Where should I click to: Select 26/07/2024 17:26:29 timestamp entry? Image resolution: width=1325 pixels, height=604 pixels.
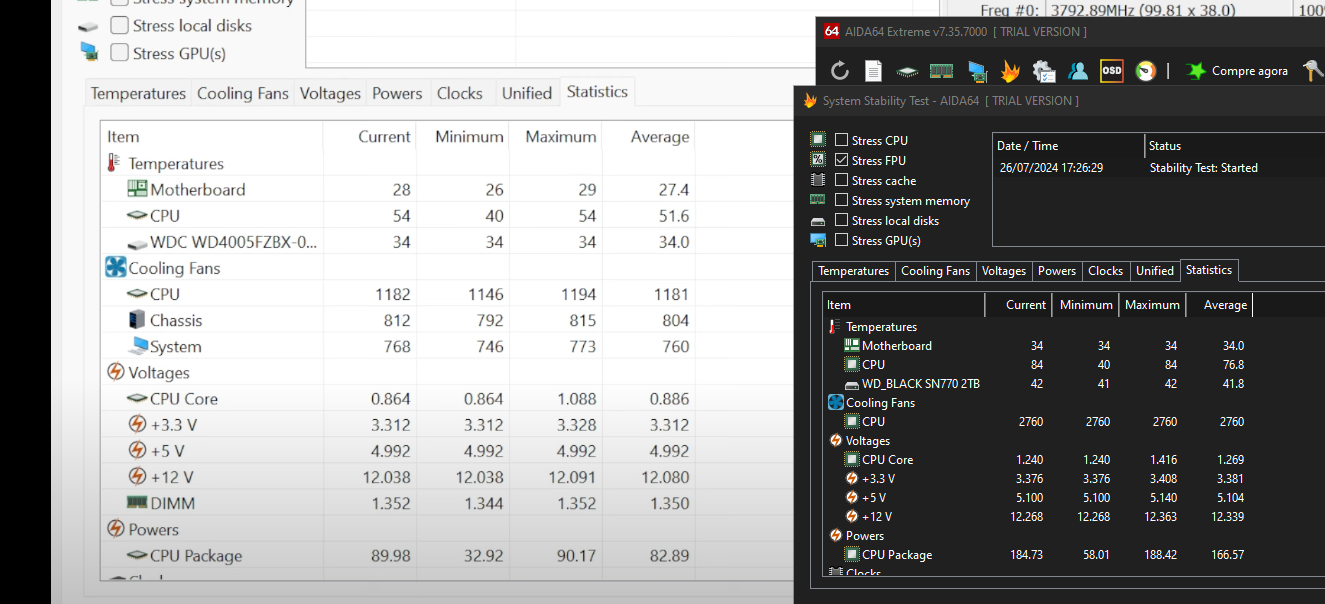pos(1051,168)
